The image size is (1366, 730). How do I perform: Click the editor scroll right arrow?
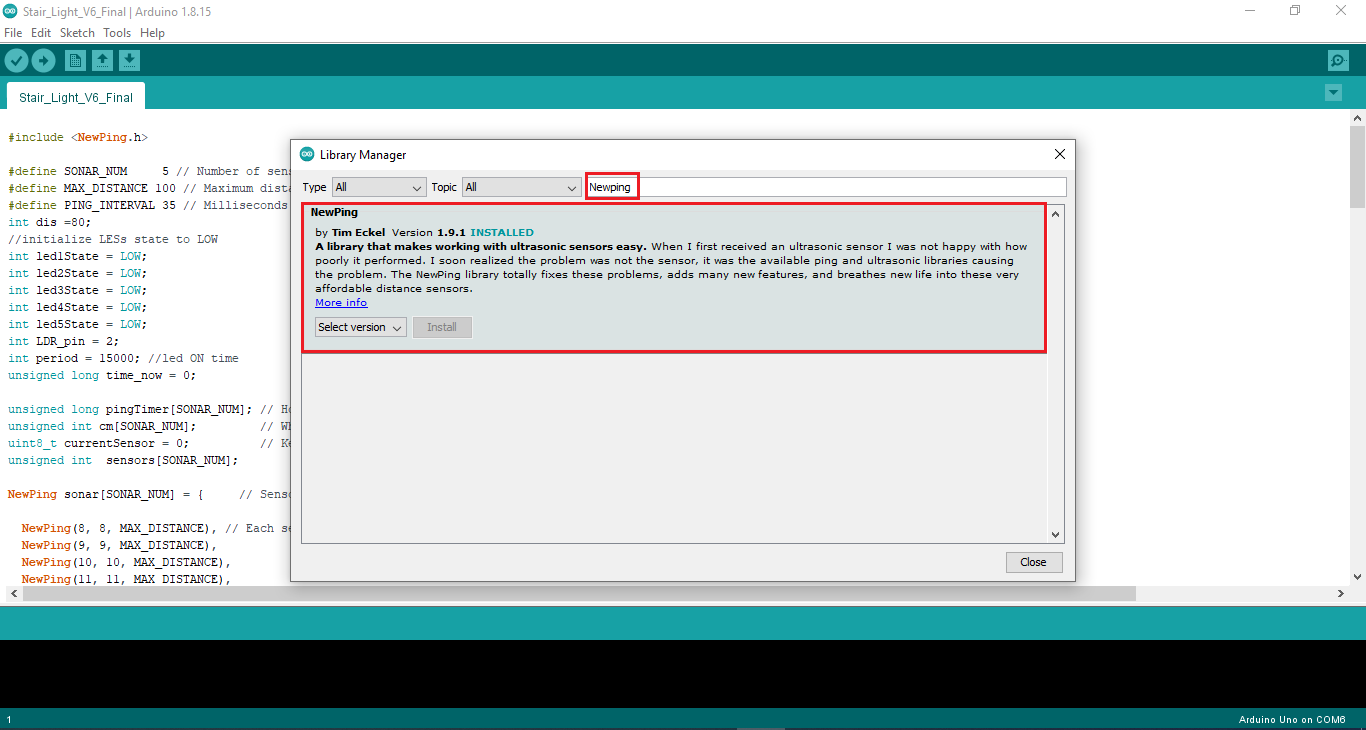pyautogui.click(x=1342, y=593)
